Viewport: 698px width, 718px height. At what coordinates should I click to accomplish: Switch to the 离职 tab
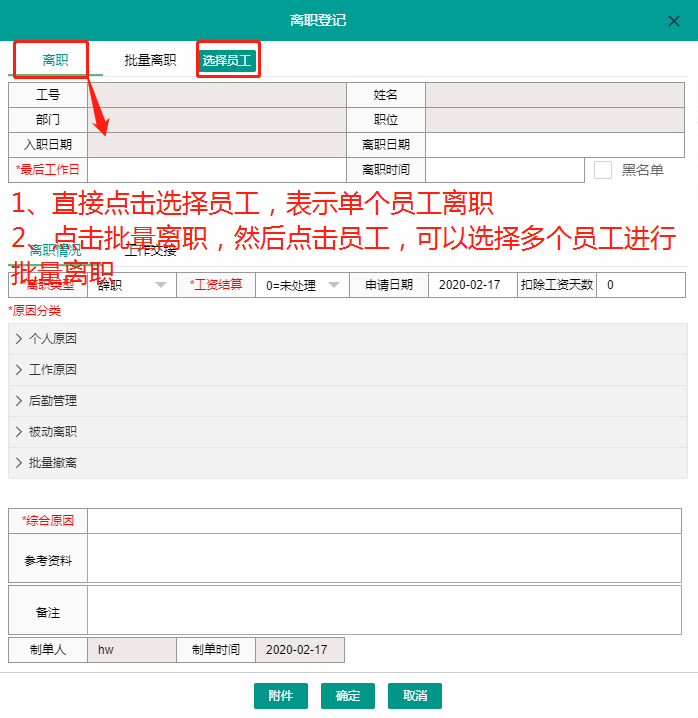tap(55, 60)
